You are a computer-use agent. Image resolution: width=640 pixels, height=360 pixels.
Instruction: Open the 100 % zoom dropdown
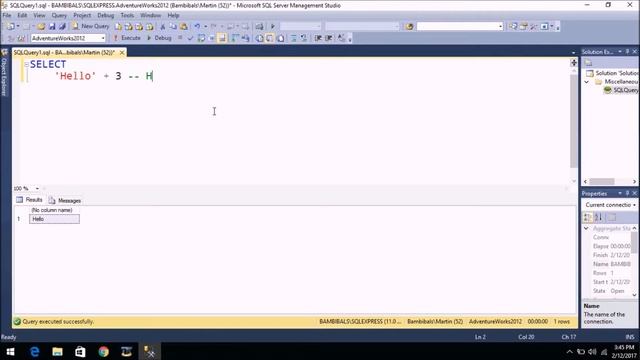37,188
